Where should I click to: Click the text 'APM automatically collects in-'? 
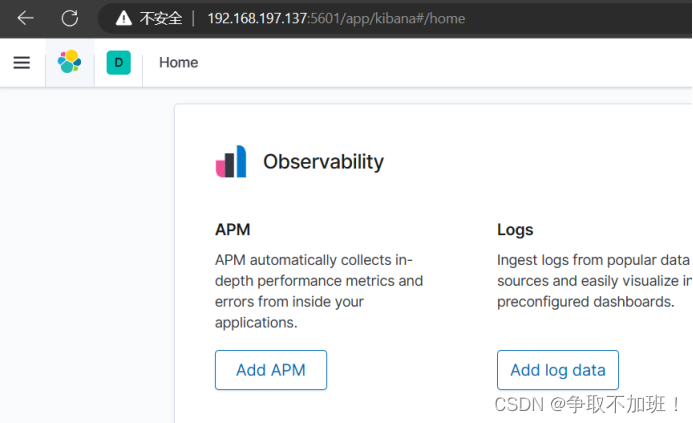(314, 260)
